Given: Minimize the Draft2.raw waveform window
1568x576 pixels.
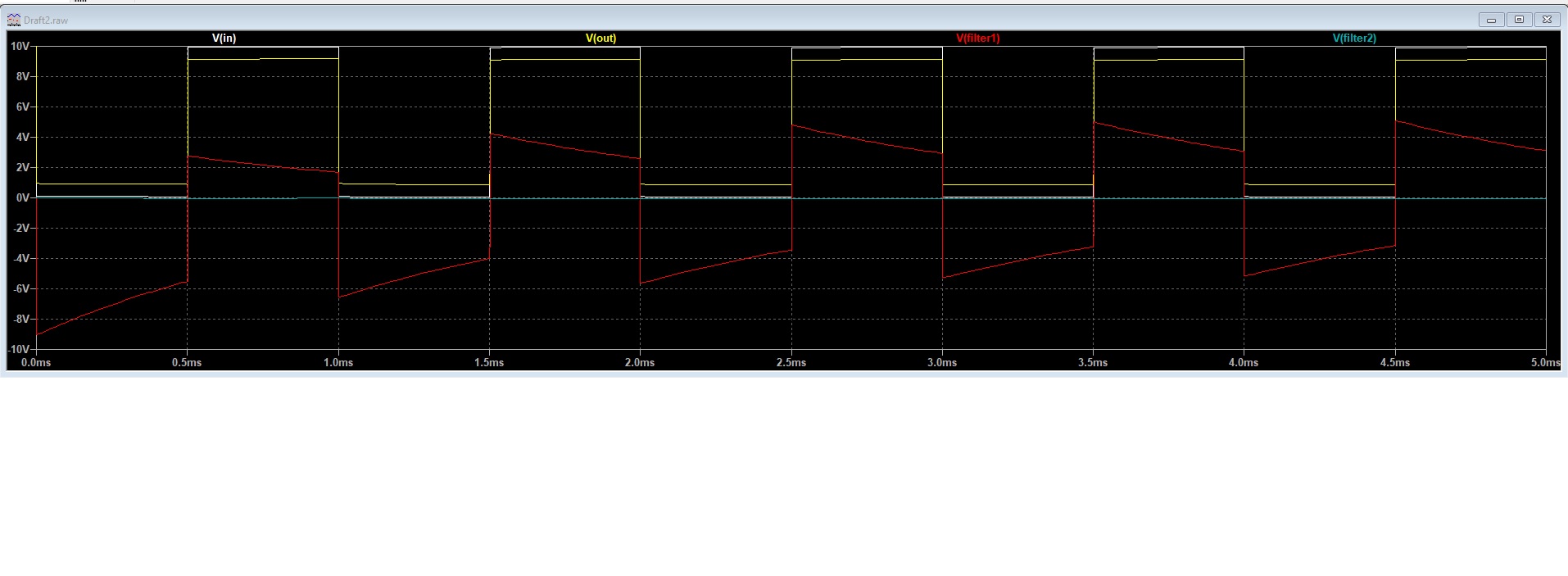Looking at the screenshot, I should (x=1491, y=20).
